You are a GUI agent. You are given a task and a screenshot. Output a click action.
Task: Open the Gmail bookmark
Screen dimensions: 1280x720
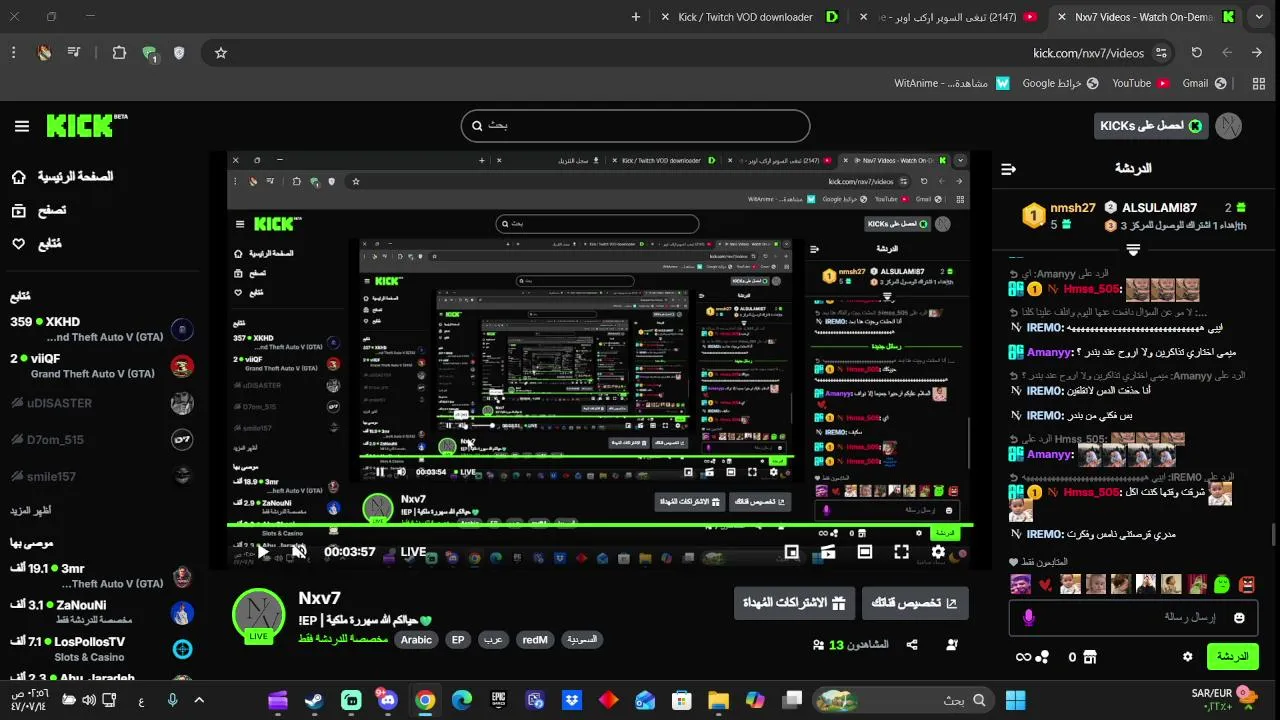(x=1204, y=84)
